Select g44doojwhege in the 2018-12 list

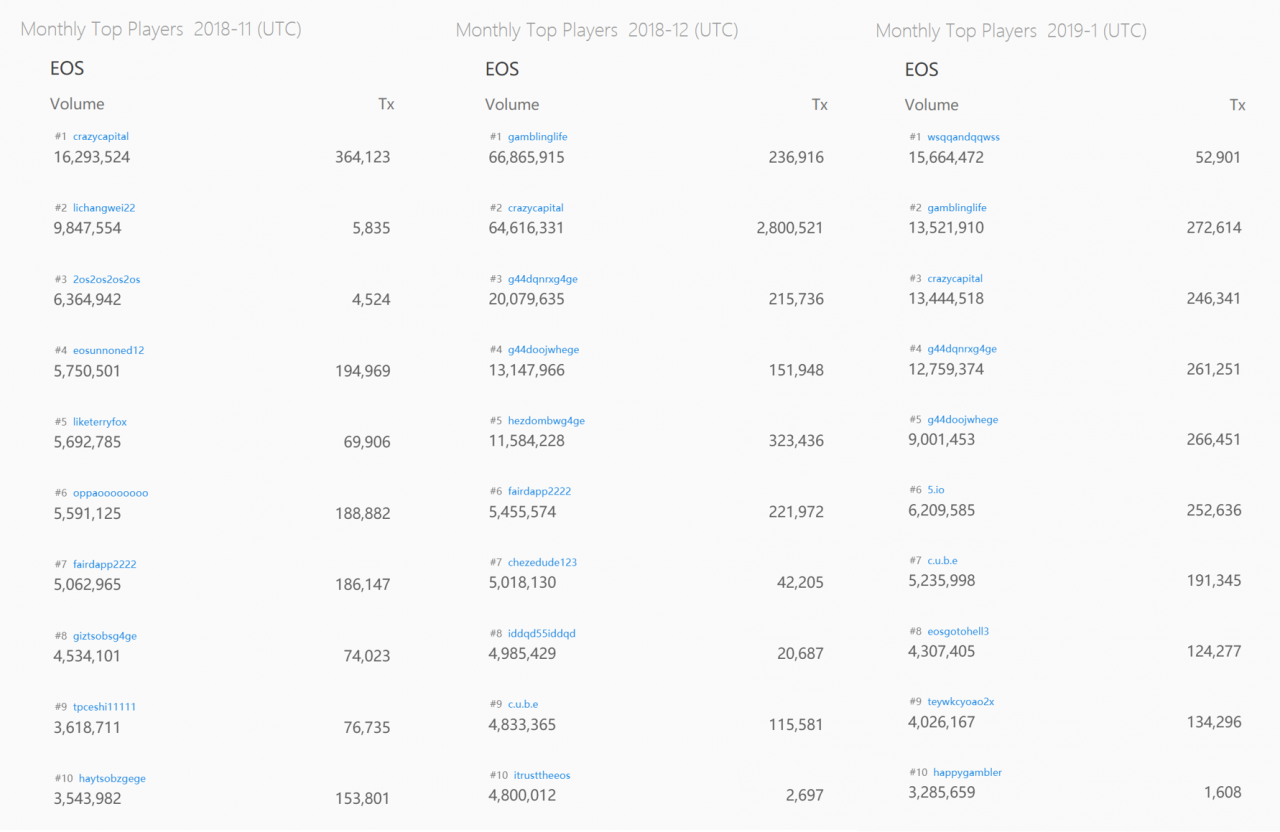(544, 350)
